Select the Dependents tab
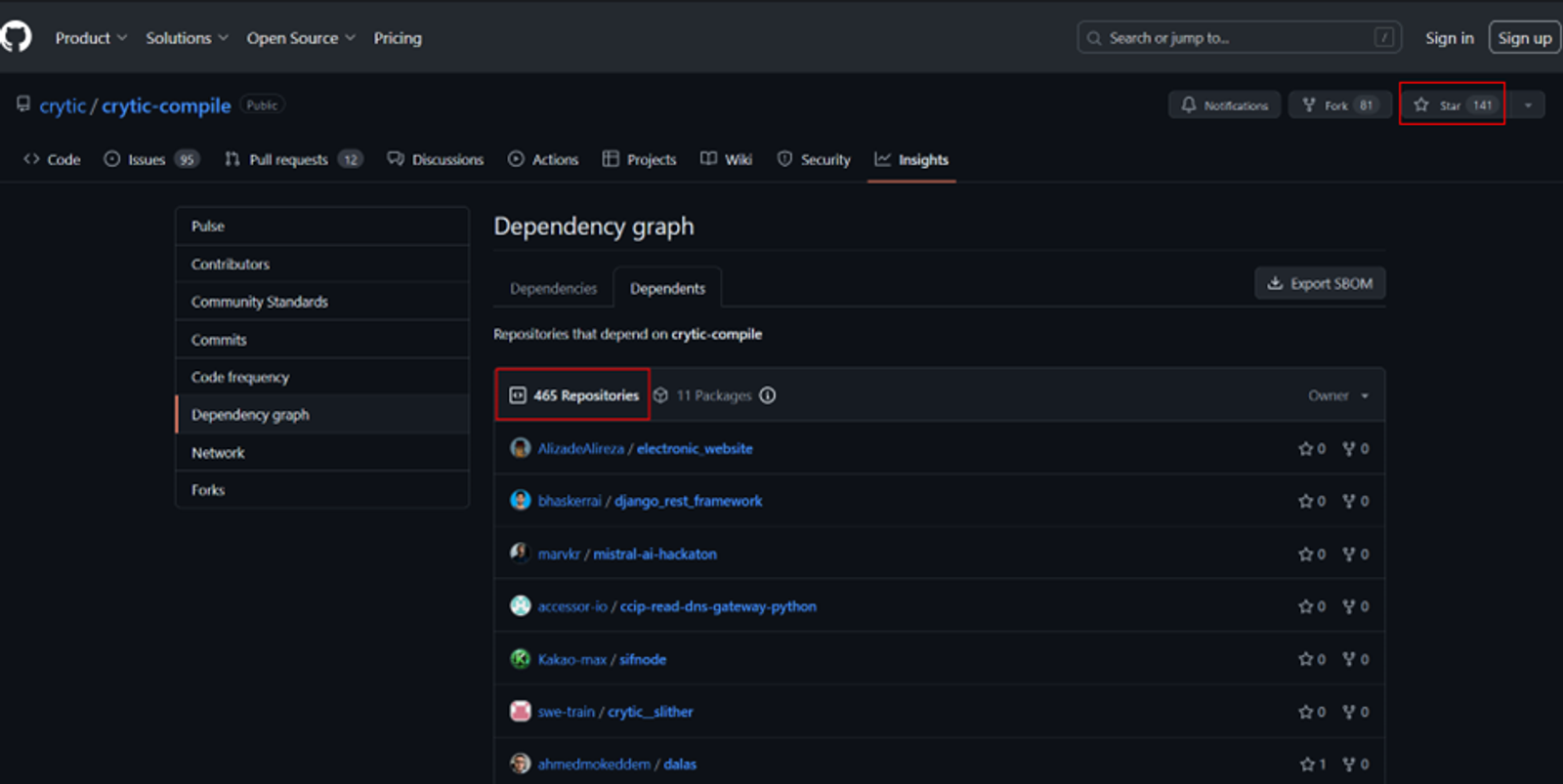The image size is (1563, 784). coord(667,288)
